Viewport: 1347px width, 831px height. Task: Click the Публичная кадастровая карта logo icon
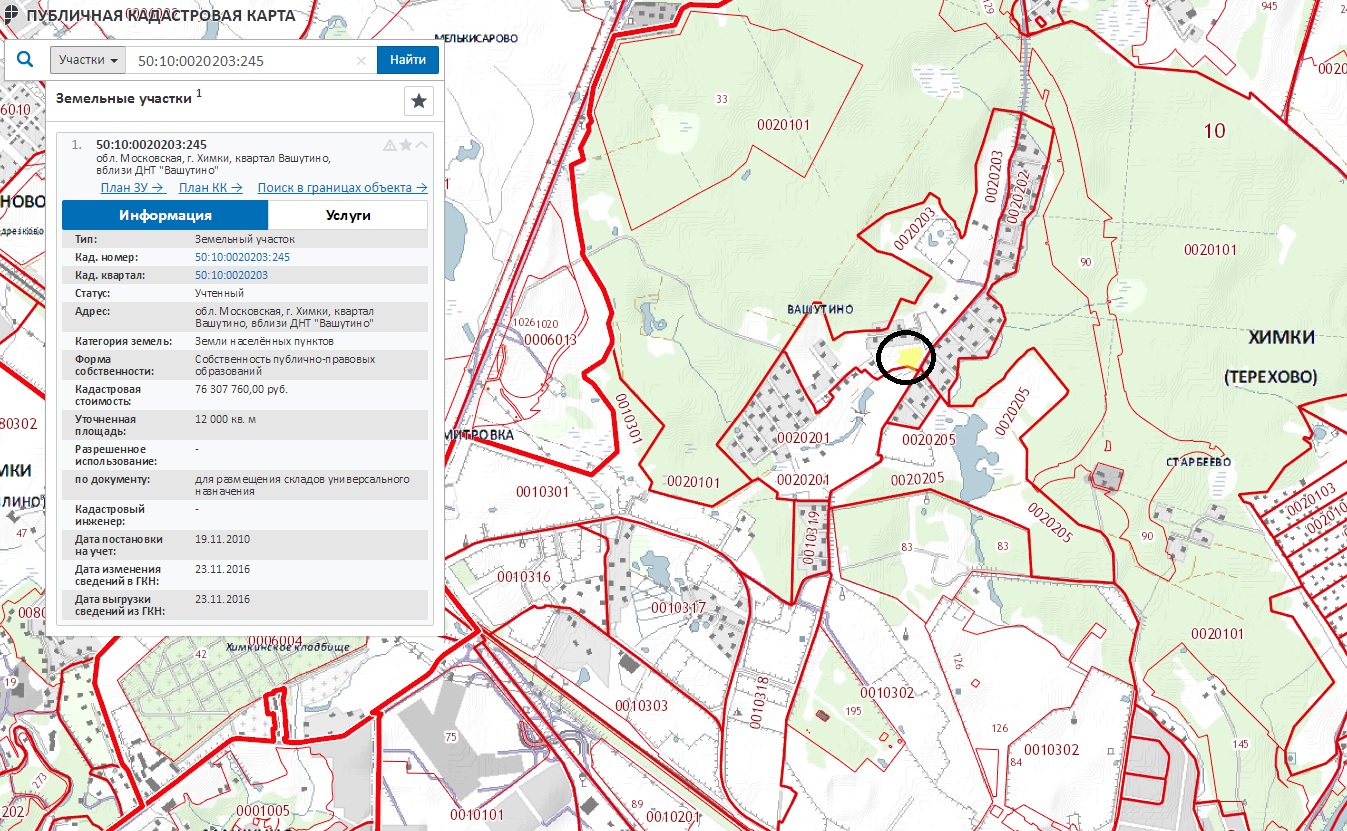point(11,17)
